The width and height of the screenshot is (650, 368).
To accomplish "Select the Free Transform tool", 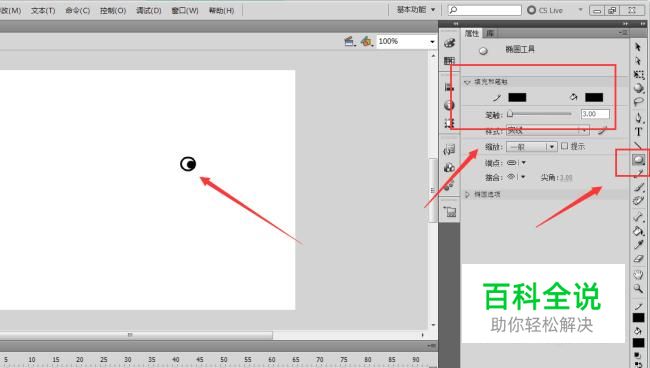I will click(638, 75).
